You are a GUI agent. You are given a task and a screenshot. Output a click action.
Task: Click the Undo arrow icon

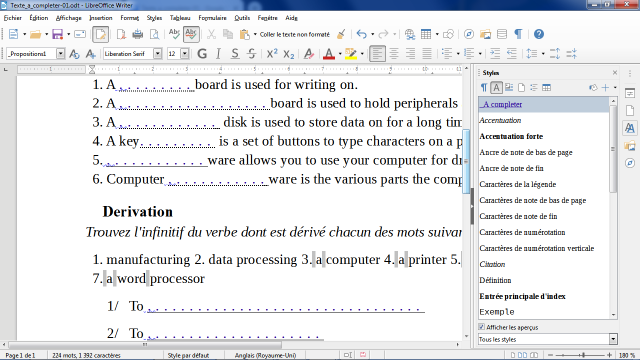[361, 34]
